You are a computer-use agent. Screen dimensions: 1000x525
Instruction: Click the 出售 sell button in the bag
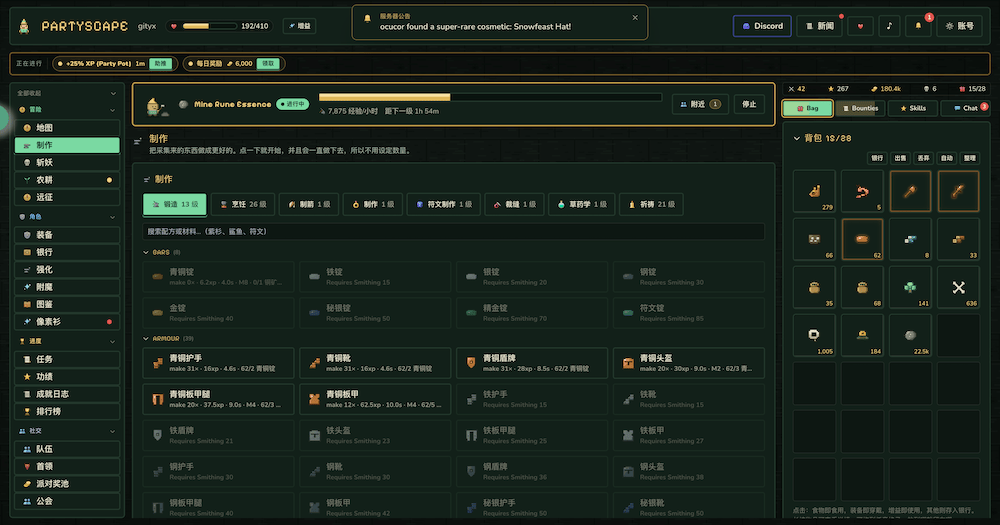[901, 158]
